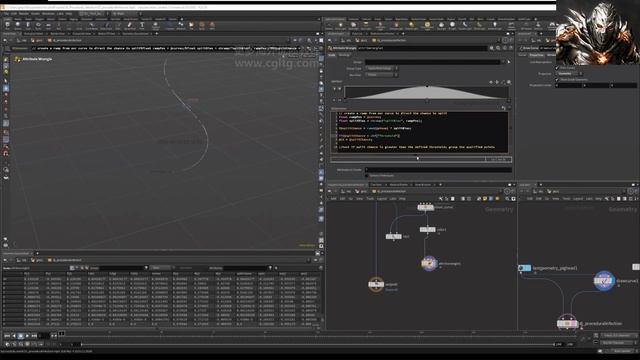Open the Auto Update dropdown at the bottom right

point(622,351)
